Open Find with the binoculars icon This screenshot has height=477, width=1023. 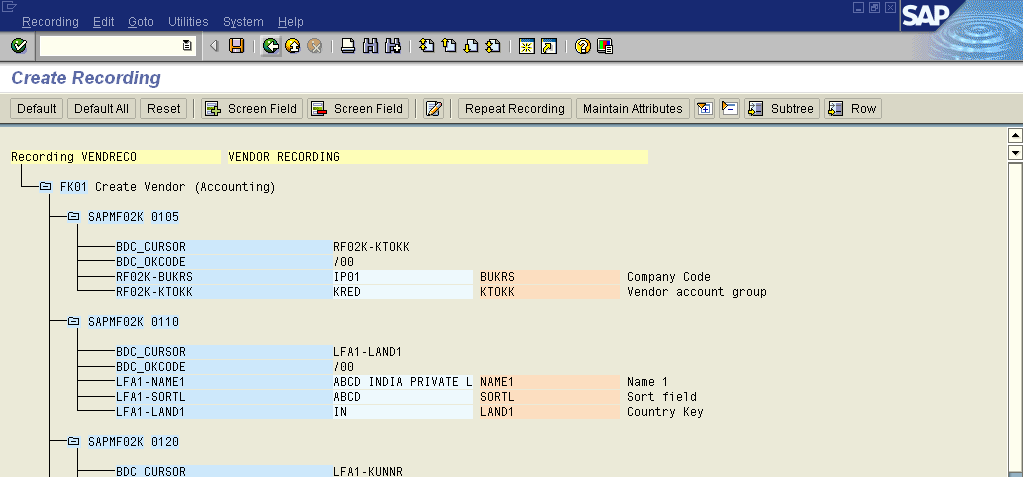coord(370,46)
